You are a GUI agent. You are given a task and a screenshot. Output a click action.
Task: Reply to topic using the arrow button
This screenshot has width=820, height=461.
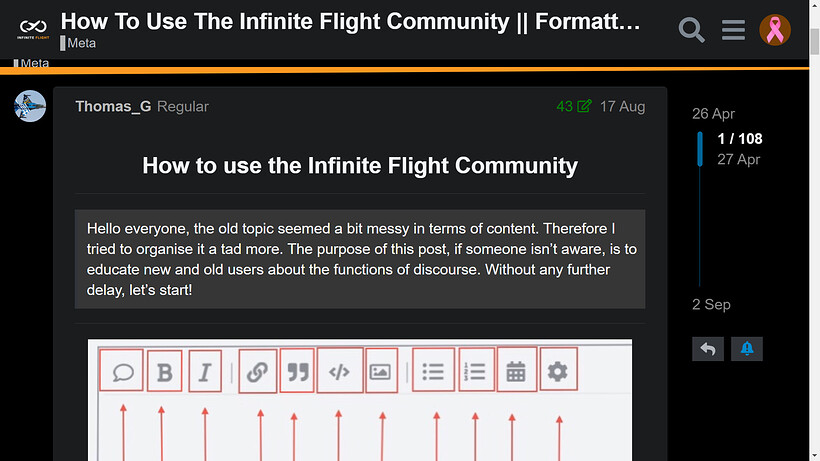(x=708, y=349)
